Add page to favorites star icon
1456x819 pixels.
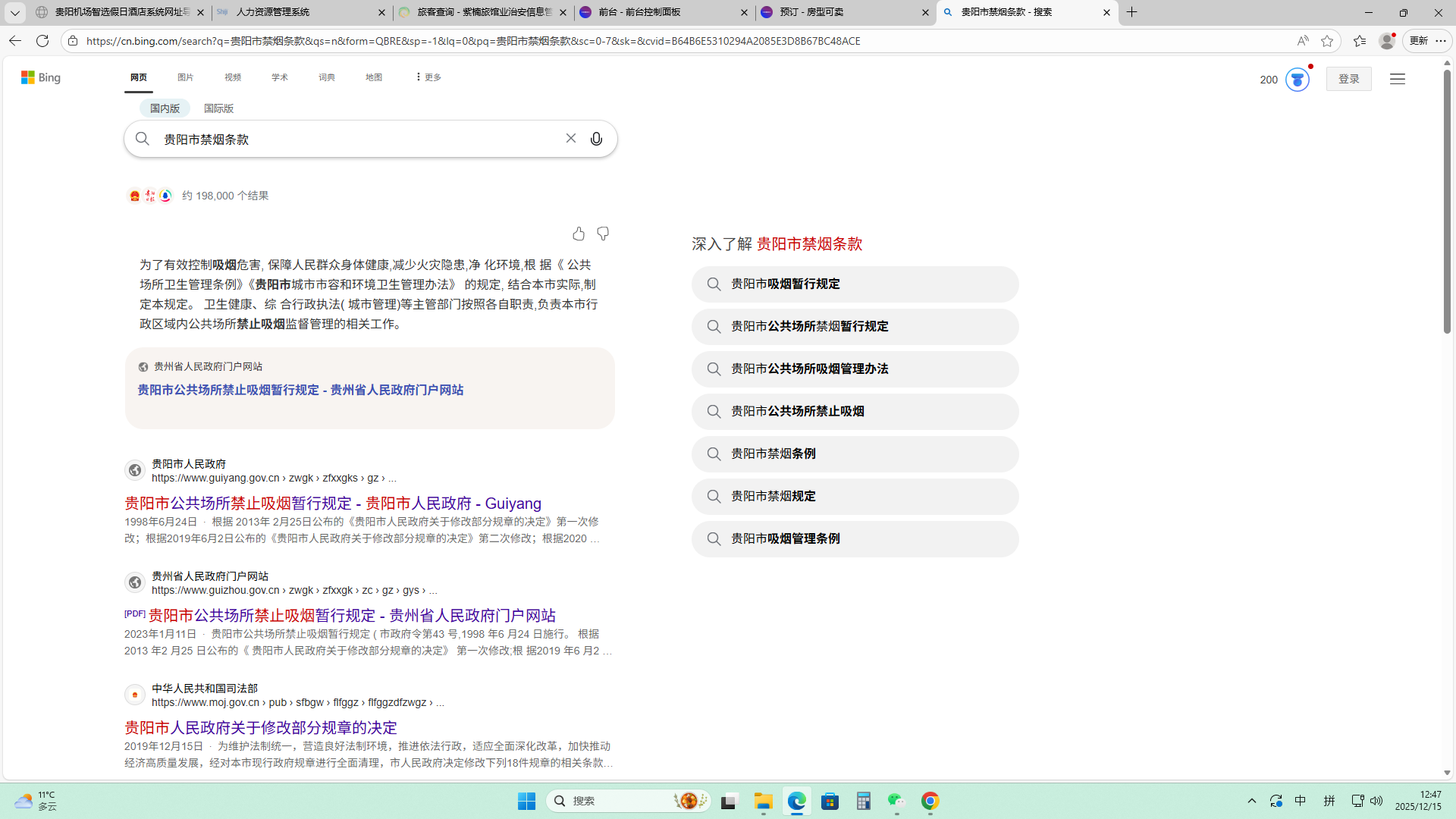(1327, 41)
